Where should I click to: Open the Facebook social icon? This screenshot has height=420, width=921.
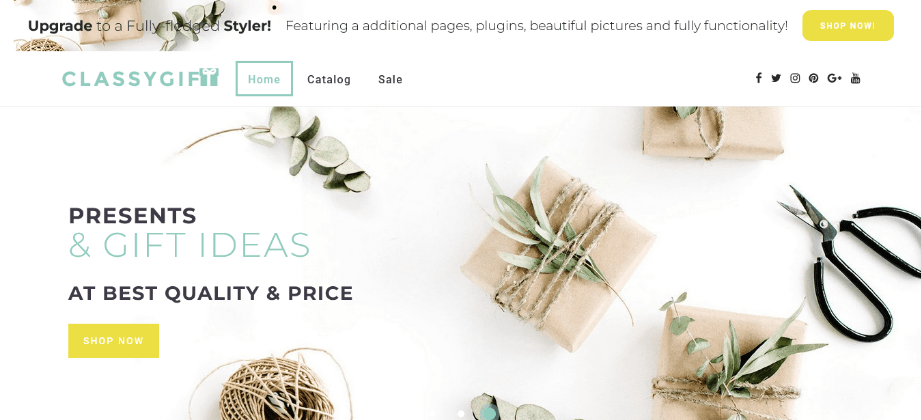pyautogui.click(x=758, y=78)
